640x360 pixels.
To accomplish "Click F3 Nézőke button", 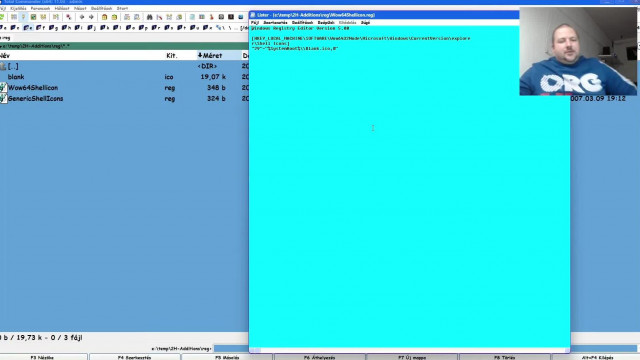I will (x=42, y=357).
